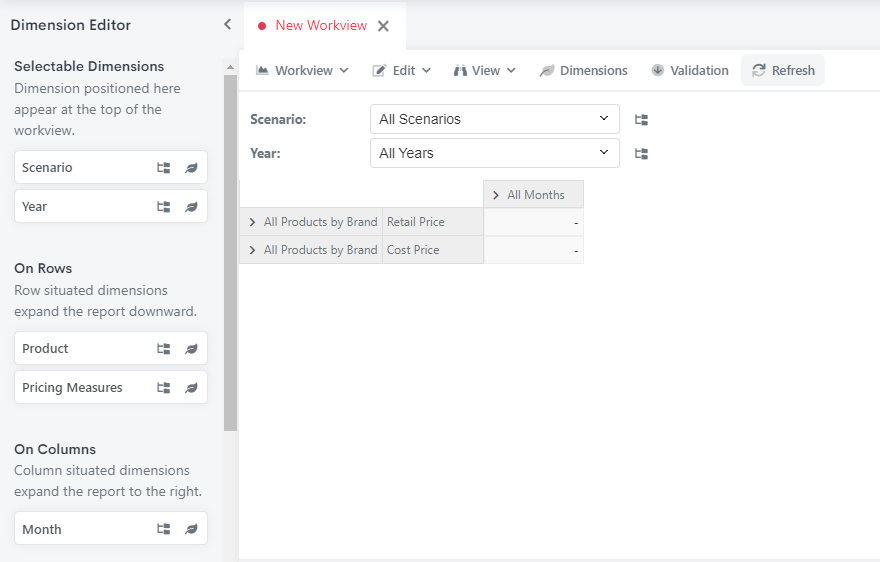This screenshot has height=562, width=880.
Task: Click the Dimensions toolbar button
Action: pos(584,70)
